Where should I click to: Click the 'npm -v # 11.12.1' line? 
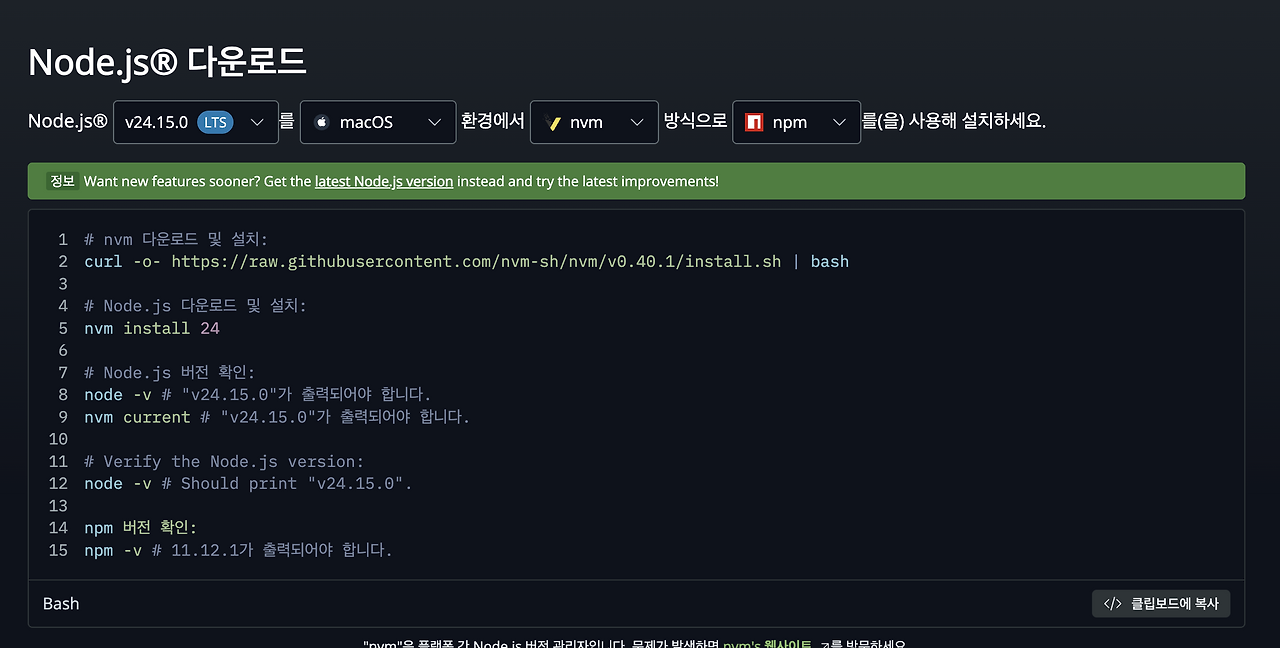(238, 550)
